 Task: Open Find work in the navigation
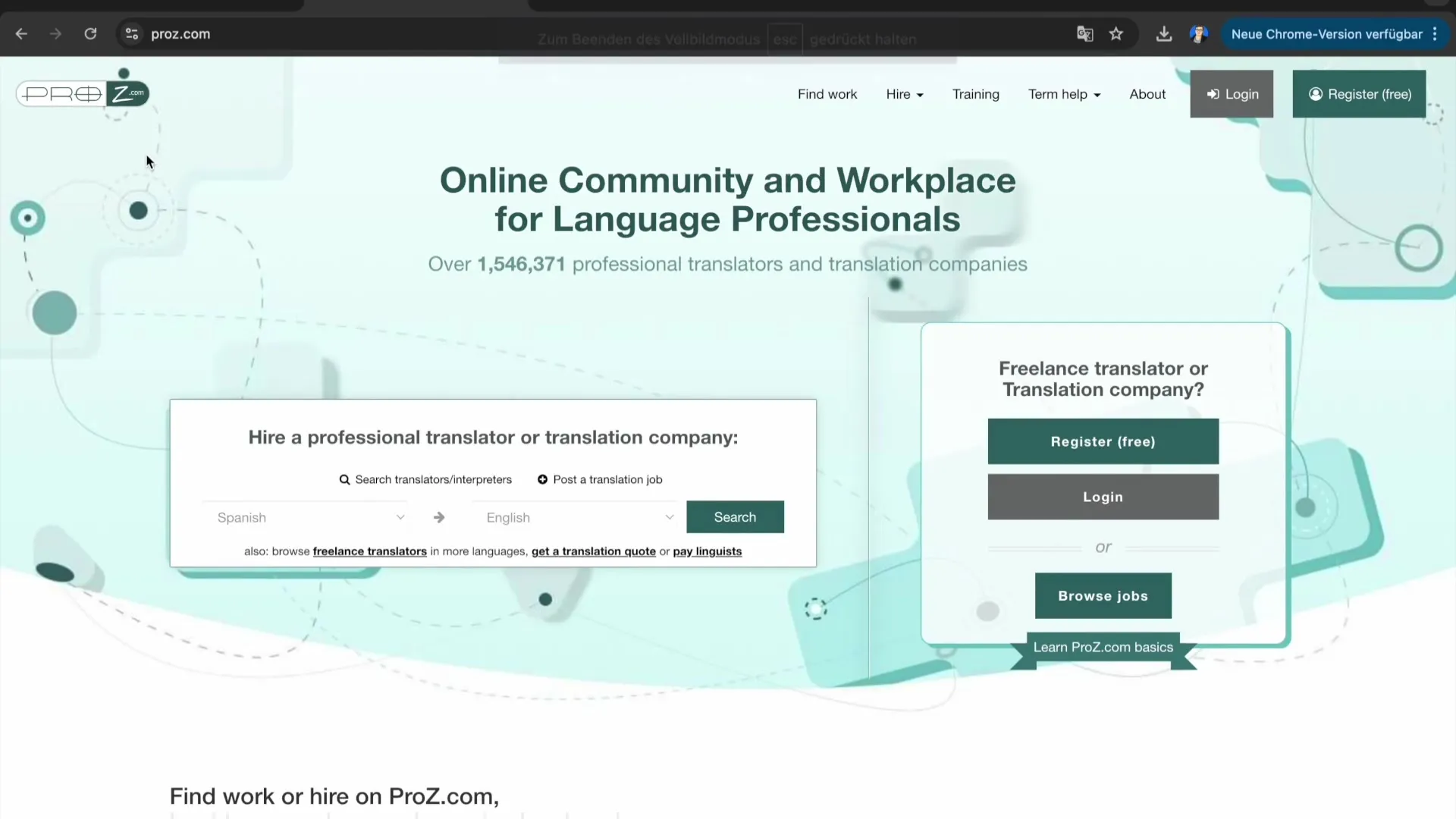(x=827, y=94)
